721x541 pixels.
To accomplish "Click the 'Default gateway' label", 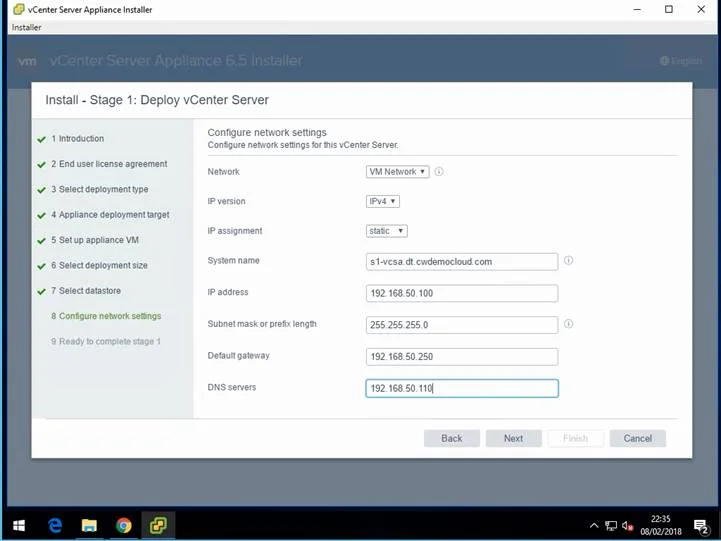I will point(238,356).
